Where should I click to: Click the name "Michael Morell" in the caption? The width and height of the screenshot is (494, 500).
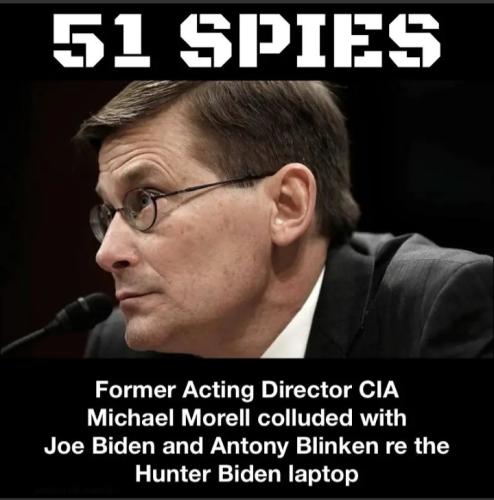[x=169, y=417]
